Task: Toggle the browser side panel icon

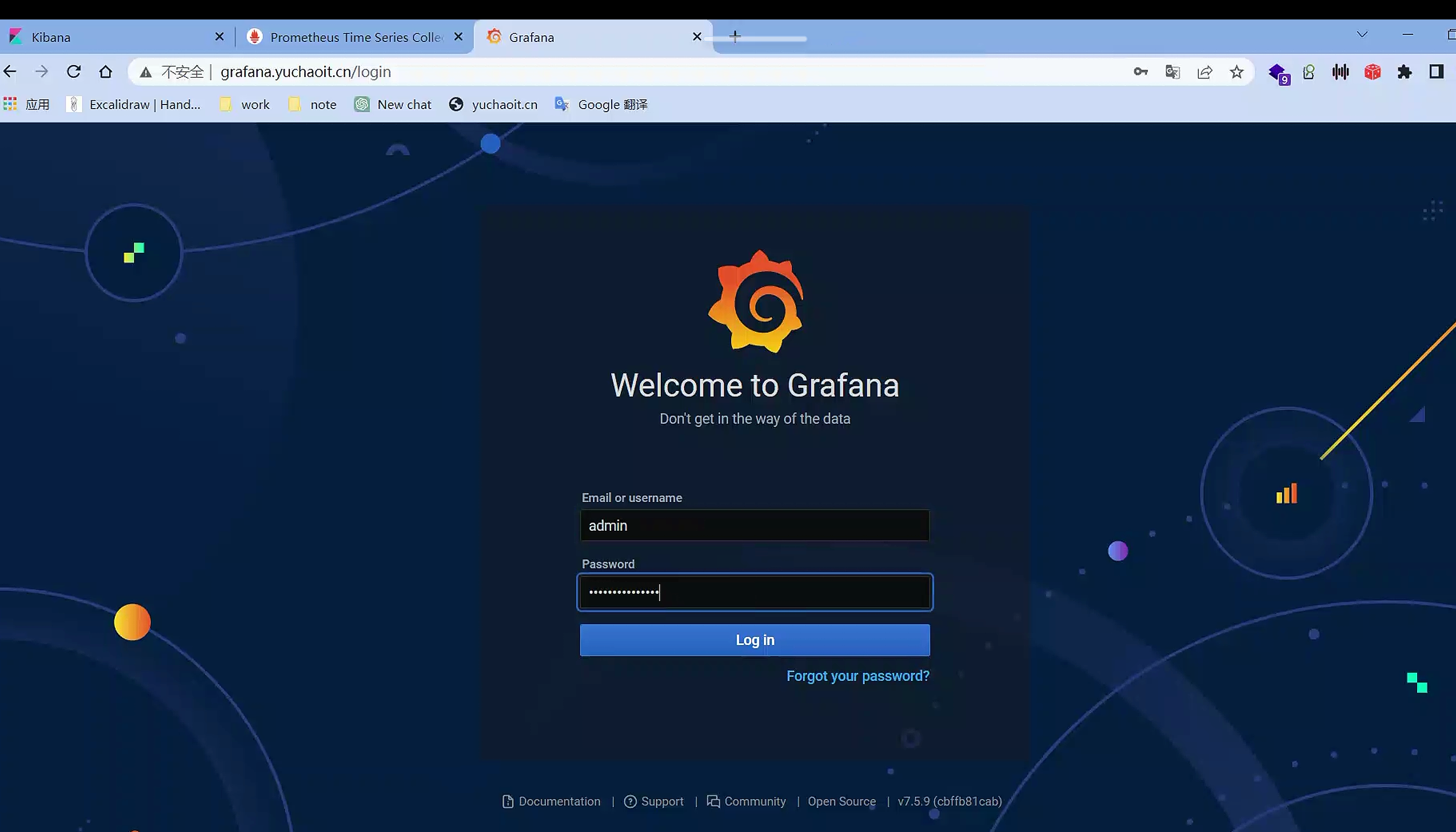Action: pyautogui.click(x=1437, y=71)
